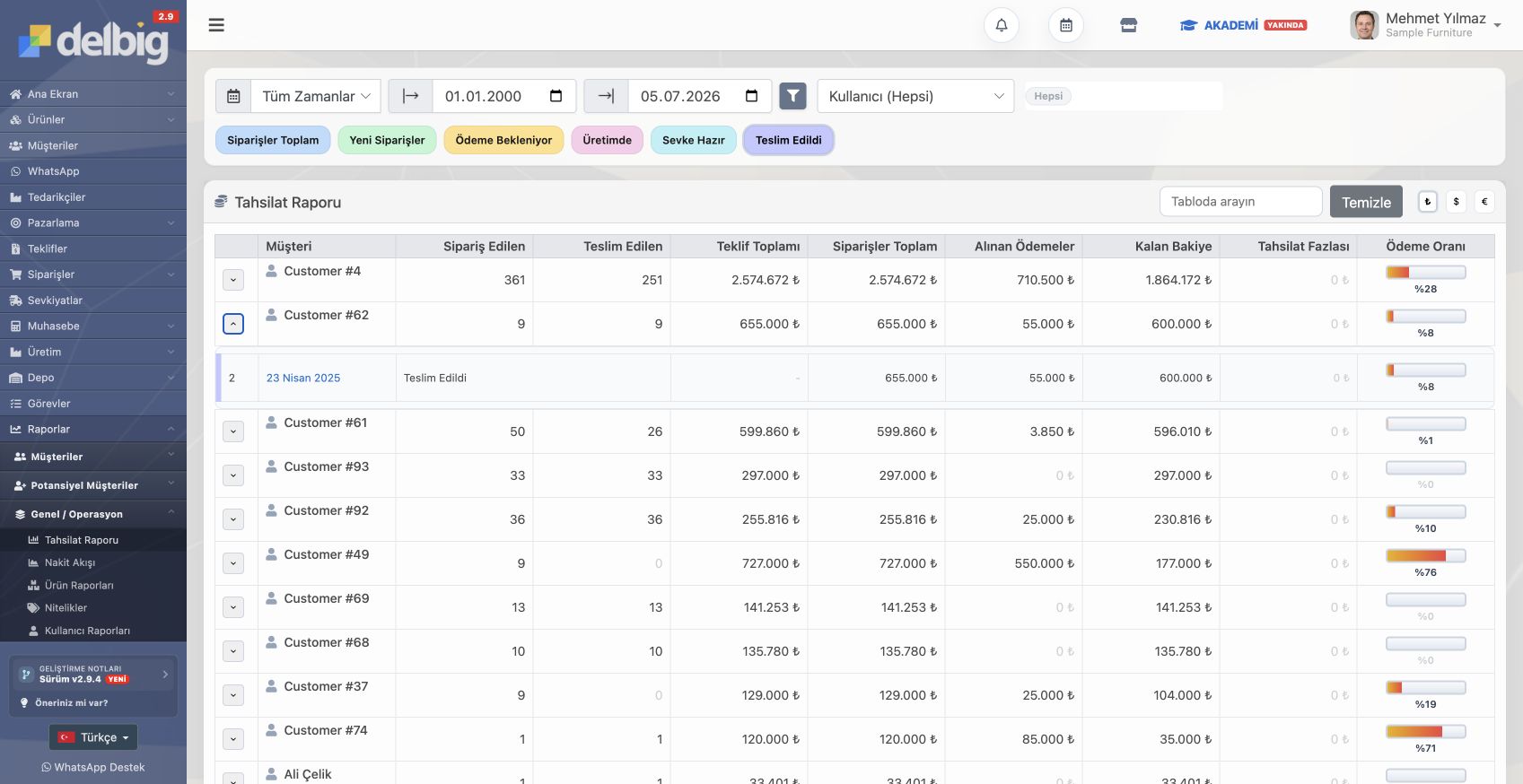Switch currency to Euro
The image size is (1523, 784).
click(1484, 202)
